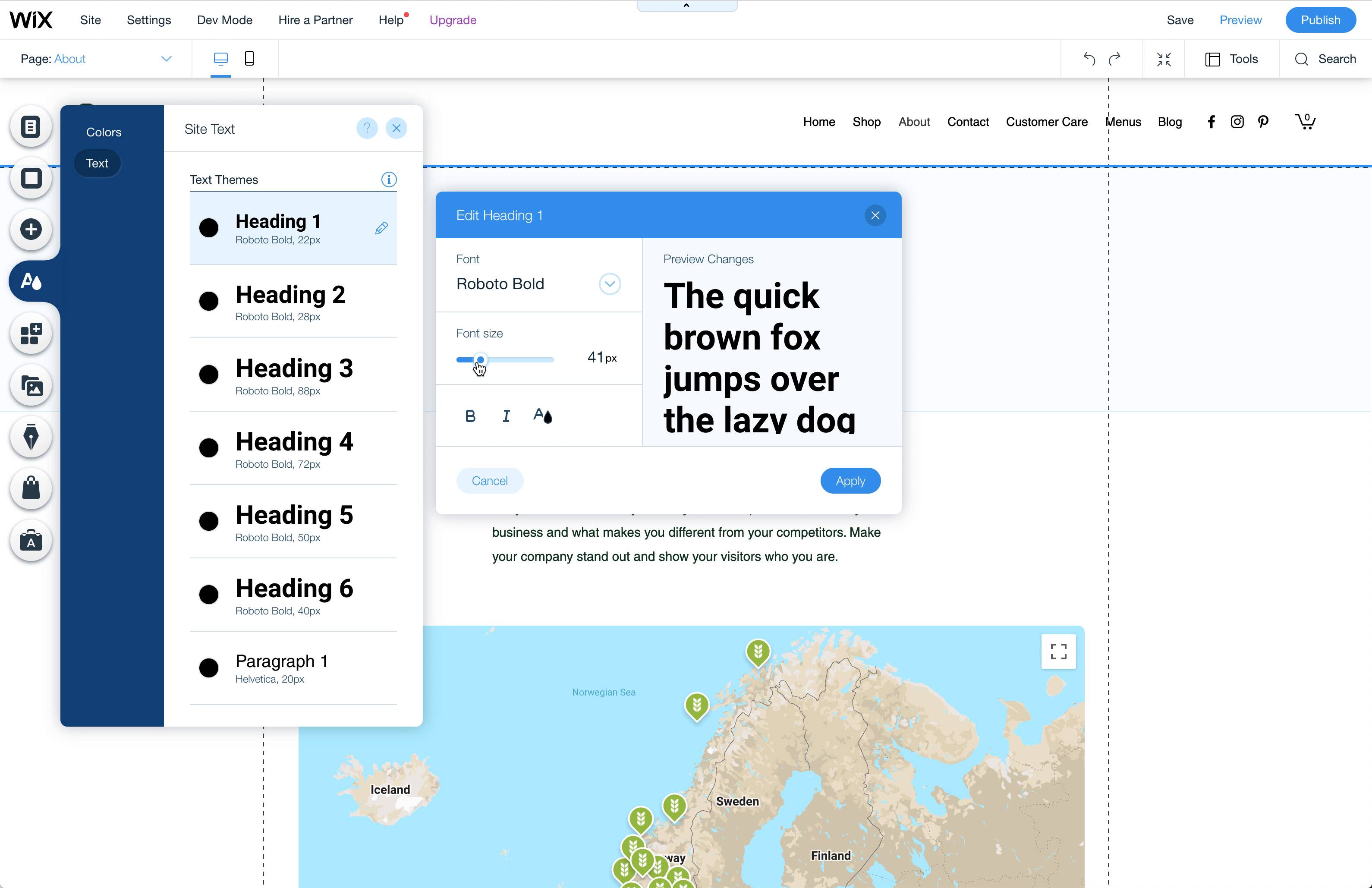Apply the heading changes
This screenshot has width=1372, height=888.
(850, 481)
